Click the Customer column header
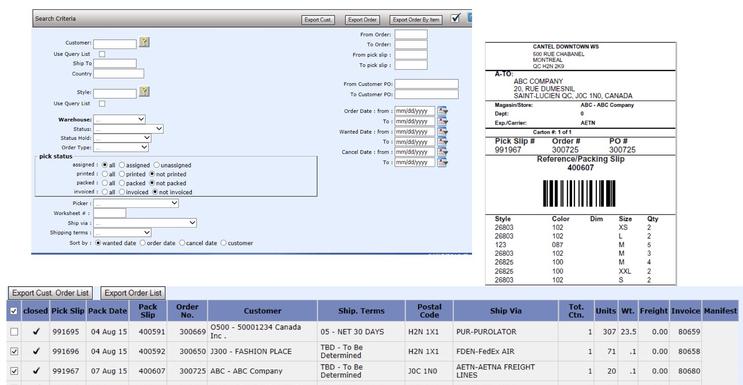This screenshot has width=743, height=385. click(263, 311)
